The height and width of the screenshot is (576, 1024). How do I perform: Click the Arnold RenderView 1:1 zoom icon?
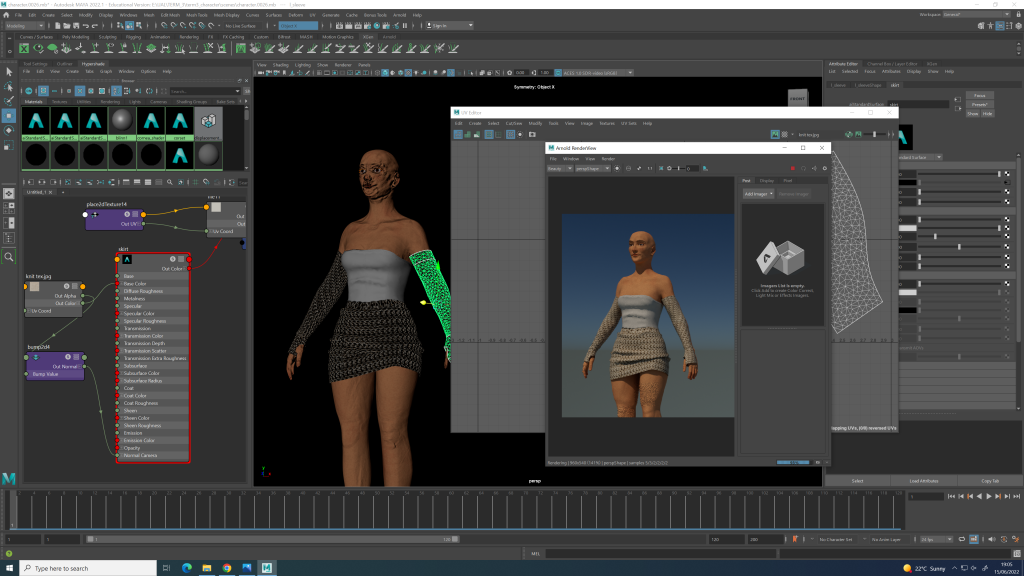[649, 168]
